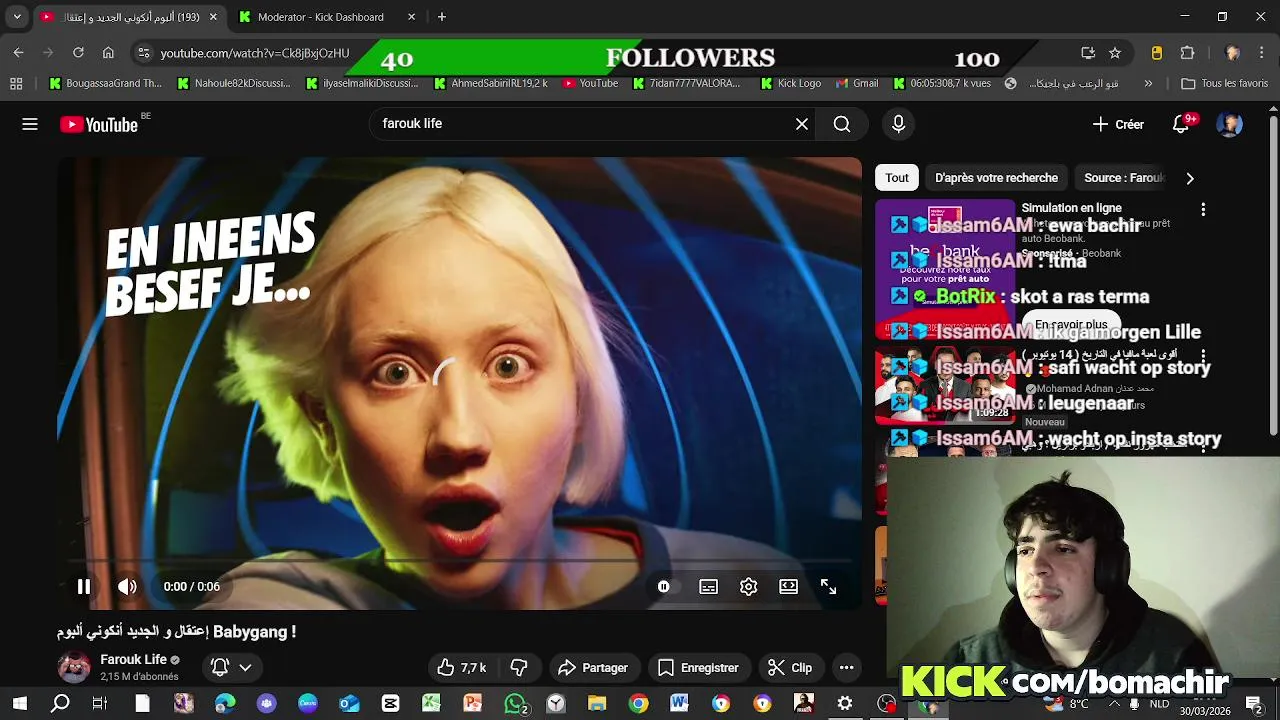Go to the browser home page
Viewport: 1280px width, 720px height.
(108, 53)
